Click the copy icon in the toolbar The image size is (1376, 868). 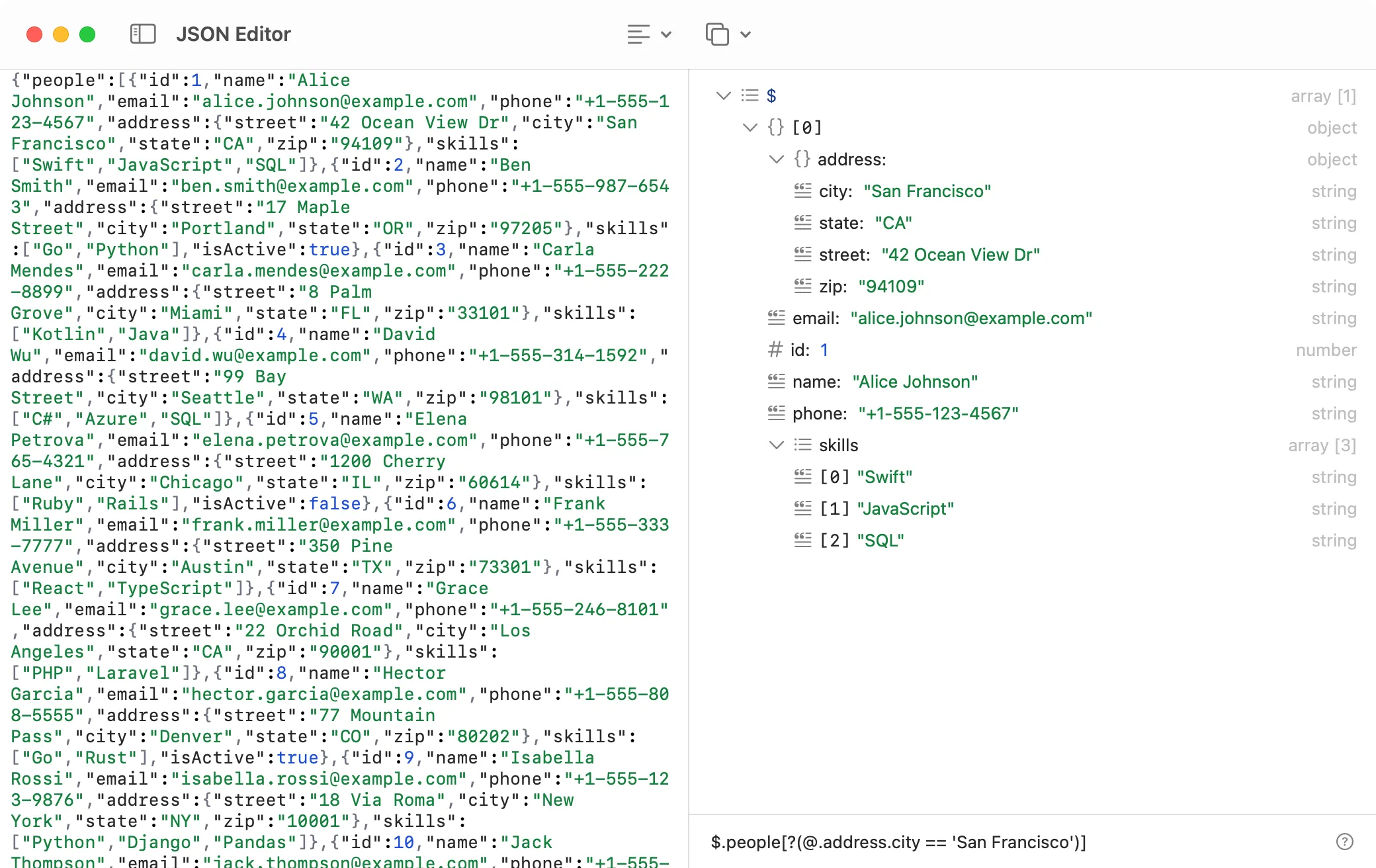716,34
